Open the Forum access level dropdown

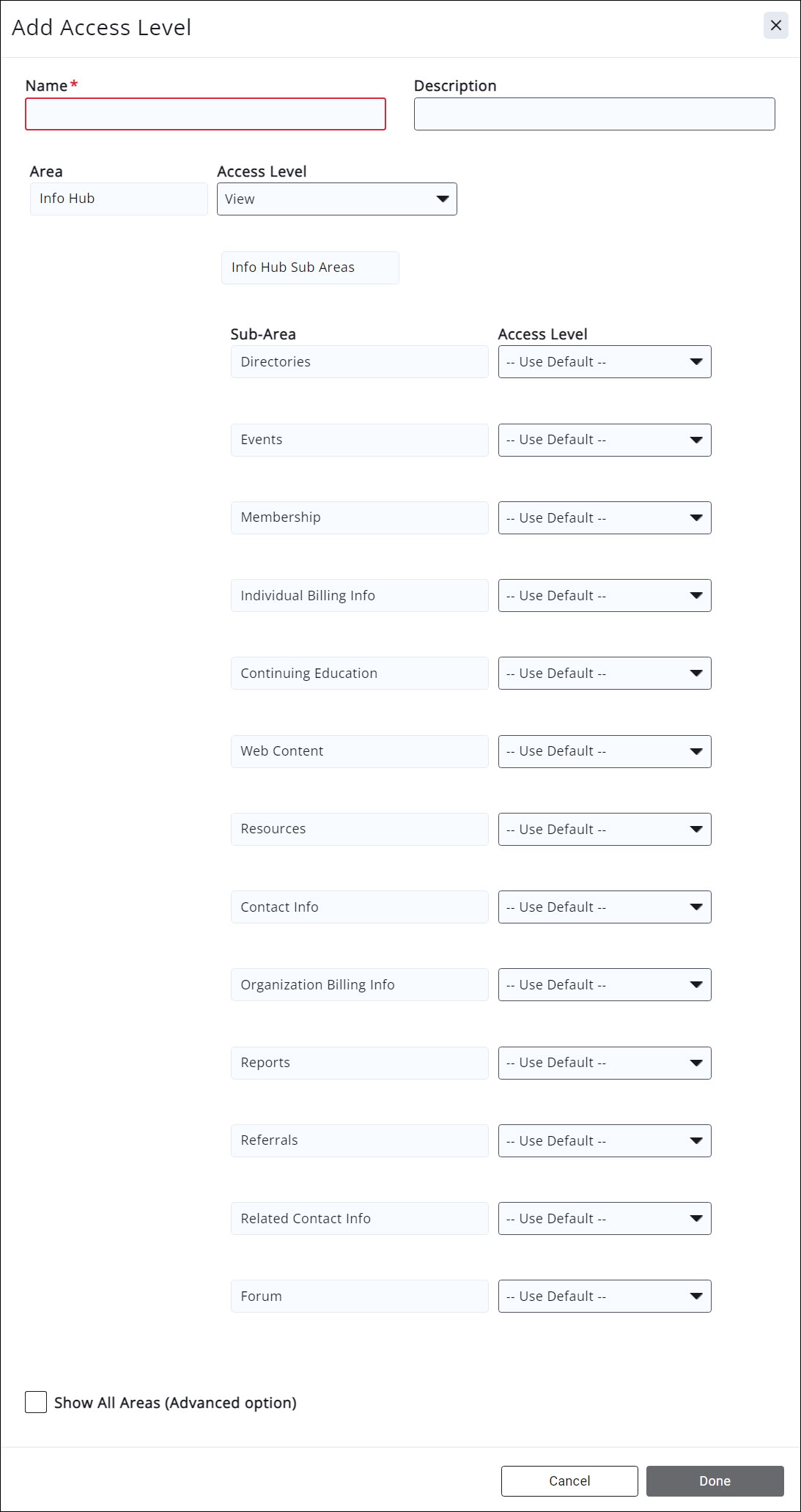[604, 1296]
